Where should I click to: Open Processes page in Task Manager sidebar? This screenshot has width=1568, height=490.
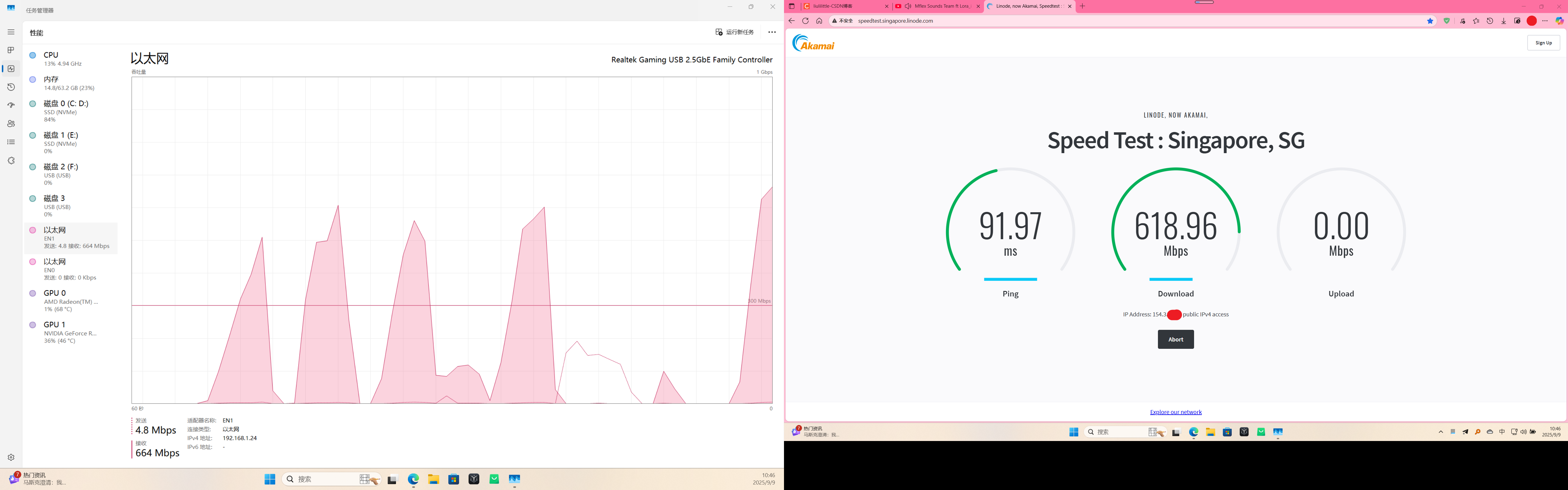coord(11,51)
